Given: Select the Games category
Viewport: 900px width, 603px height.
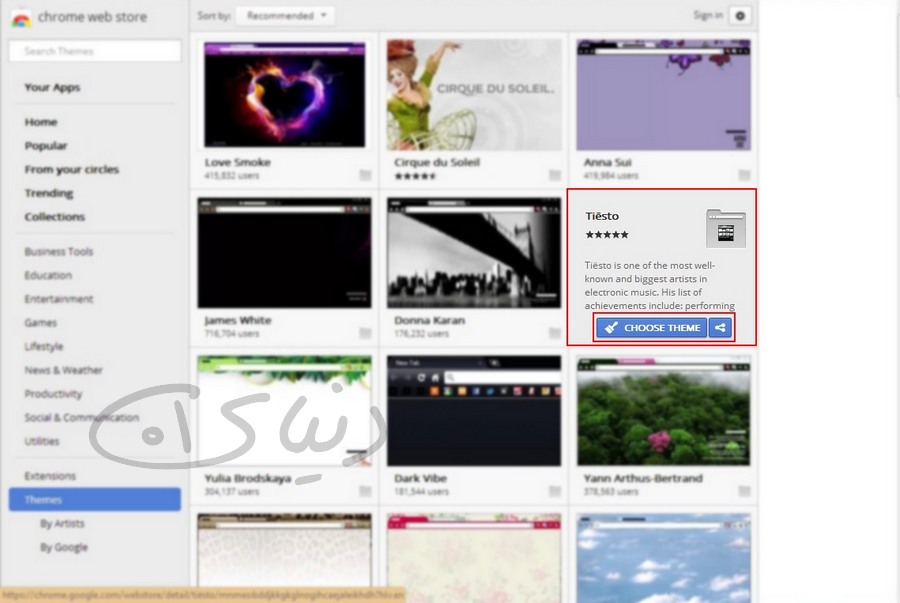Looking at the screenshot, I should (x=41, y=322).
